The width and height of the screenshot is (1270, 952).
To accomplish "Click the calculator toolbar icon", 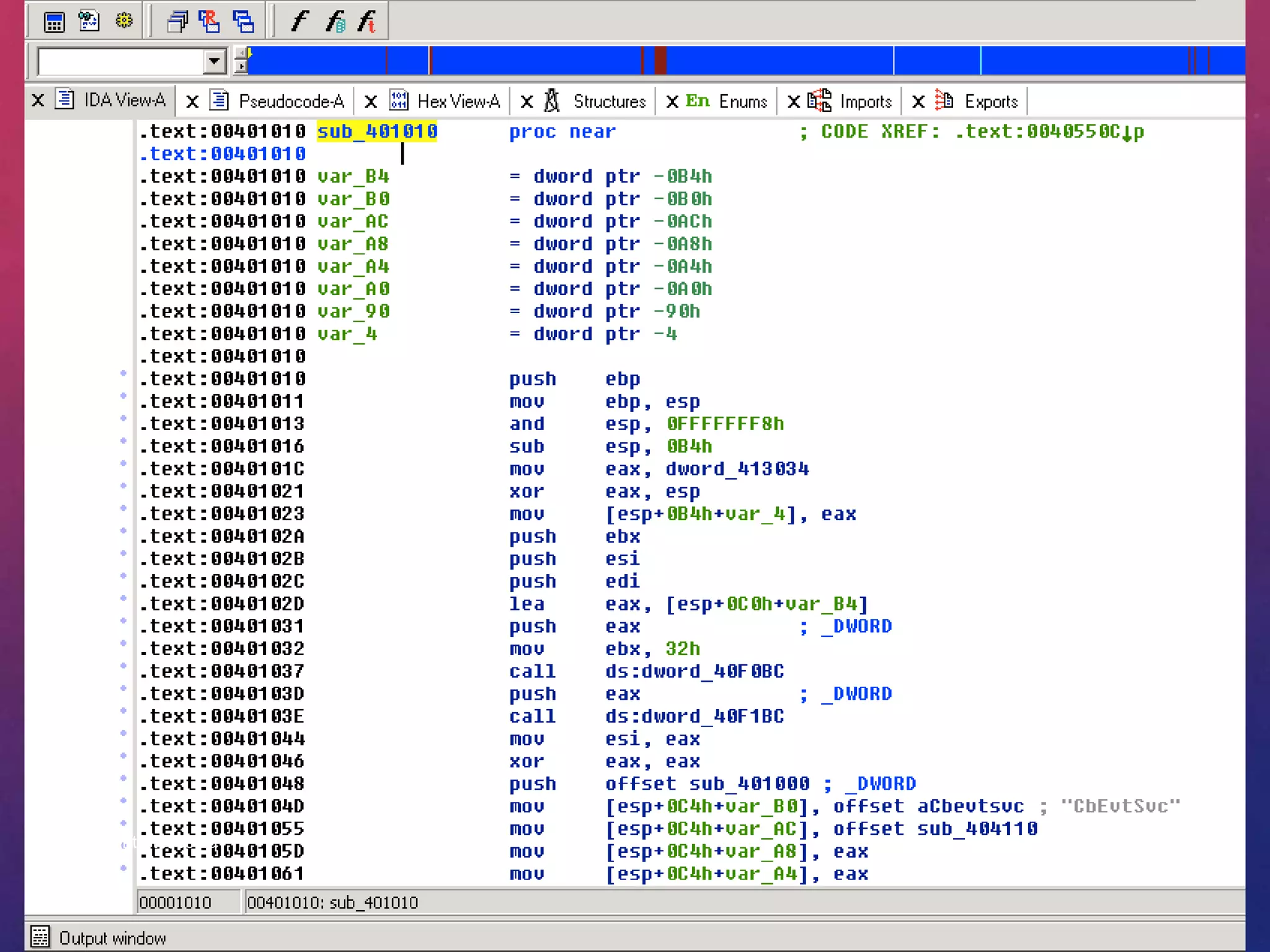I will click(54, 22).
